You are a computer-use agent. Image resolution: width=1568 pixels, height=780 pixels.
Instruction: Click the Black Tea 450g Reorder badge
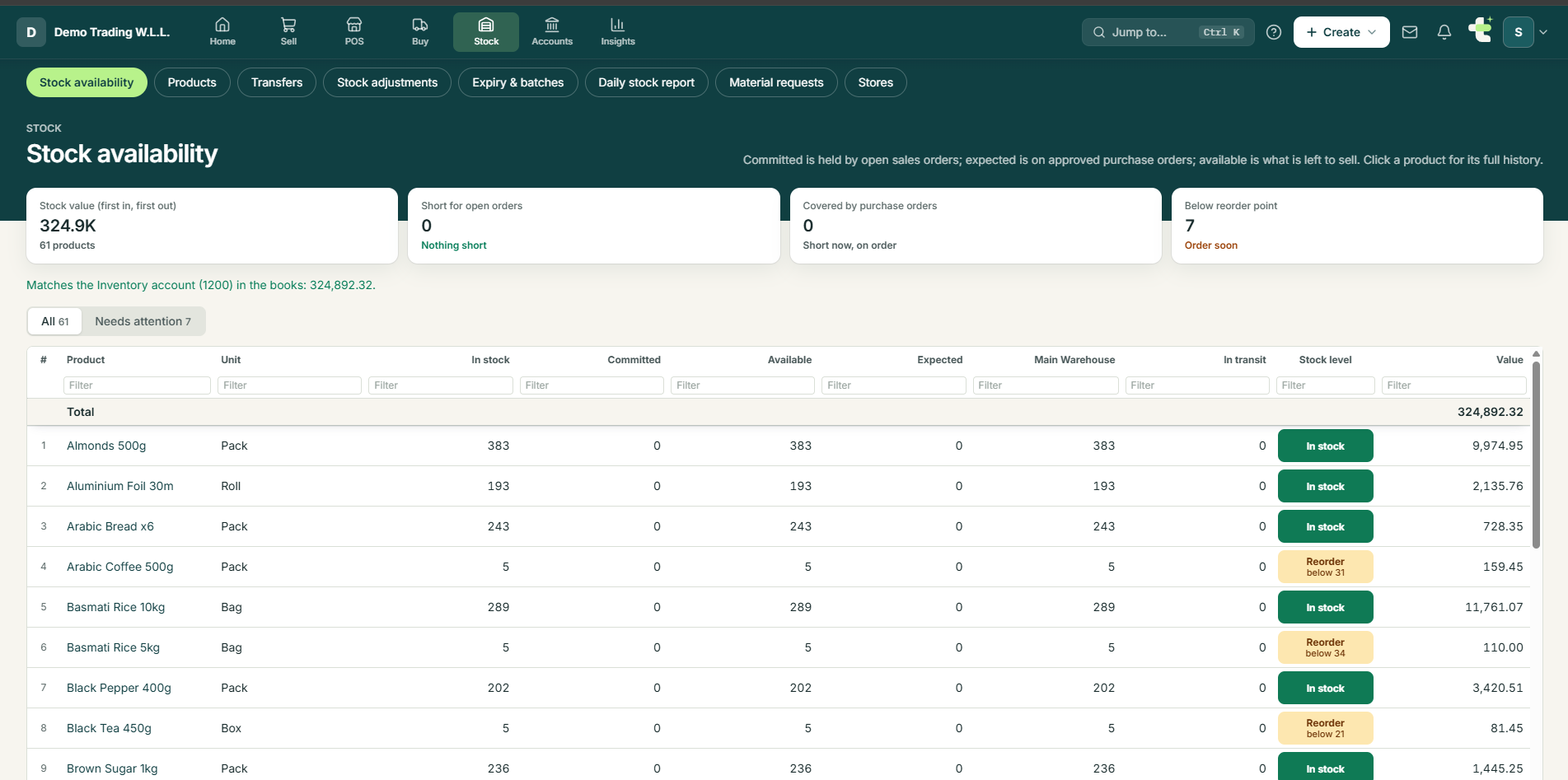1326,728
